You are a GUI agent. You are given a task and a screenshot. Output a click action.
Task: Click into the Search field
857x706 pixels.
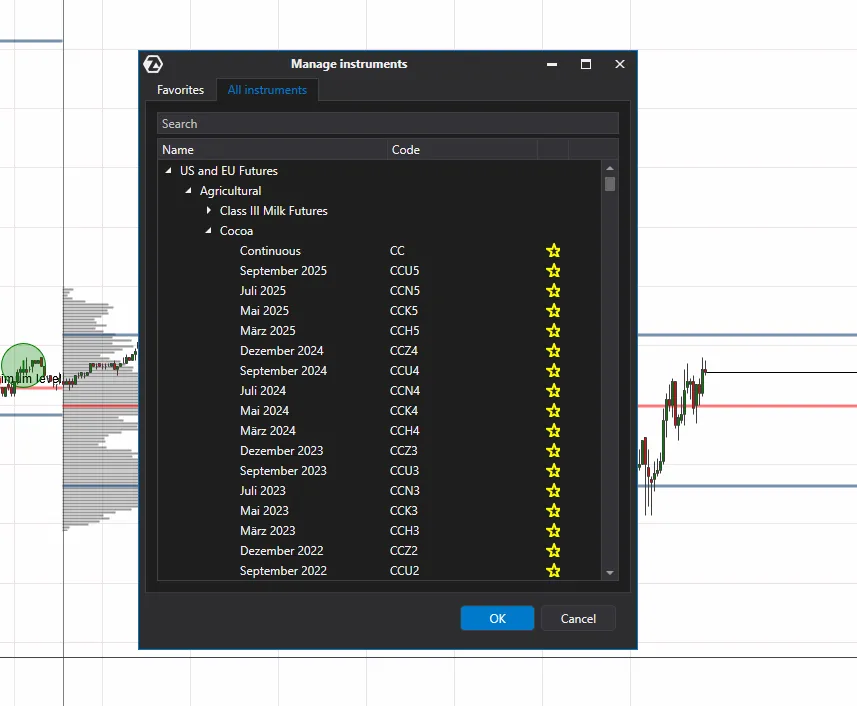click(387, 124)
